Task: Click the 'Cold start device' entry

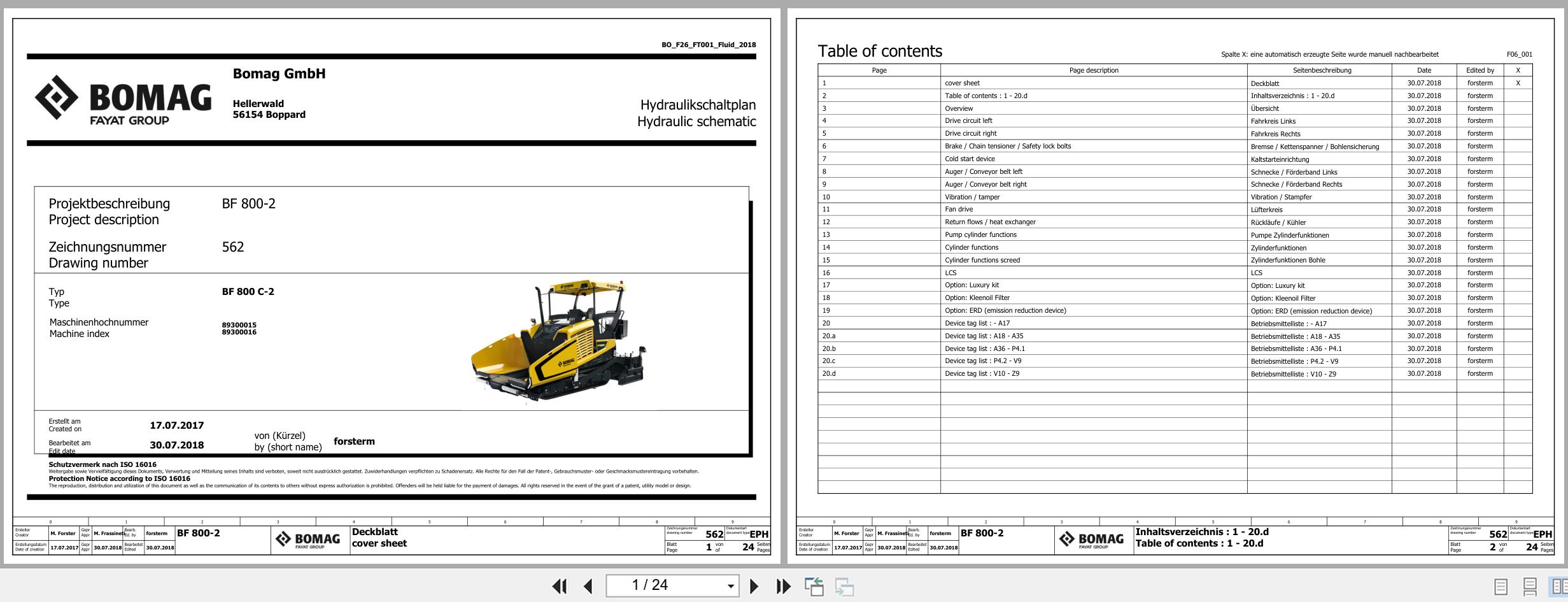Action: [x=970, y=159]
